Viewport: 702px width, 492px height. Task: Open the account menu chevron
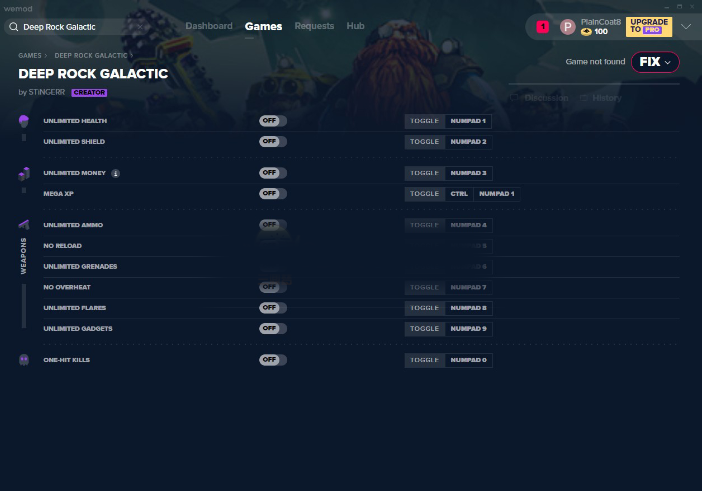pos(686,27)
